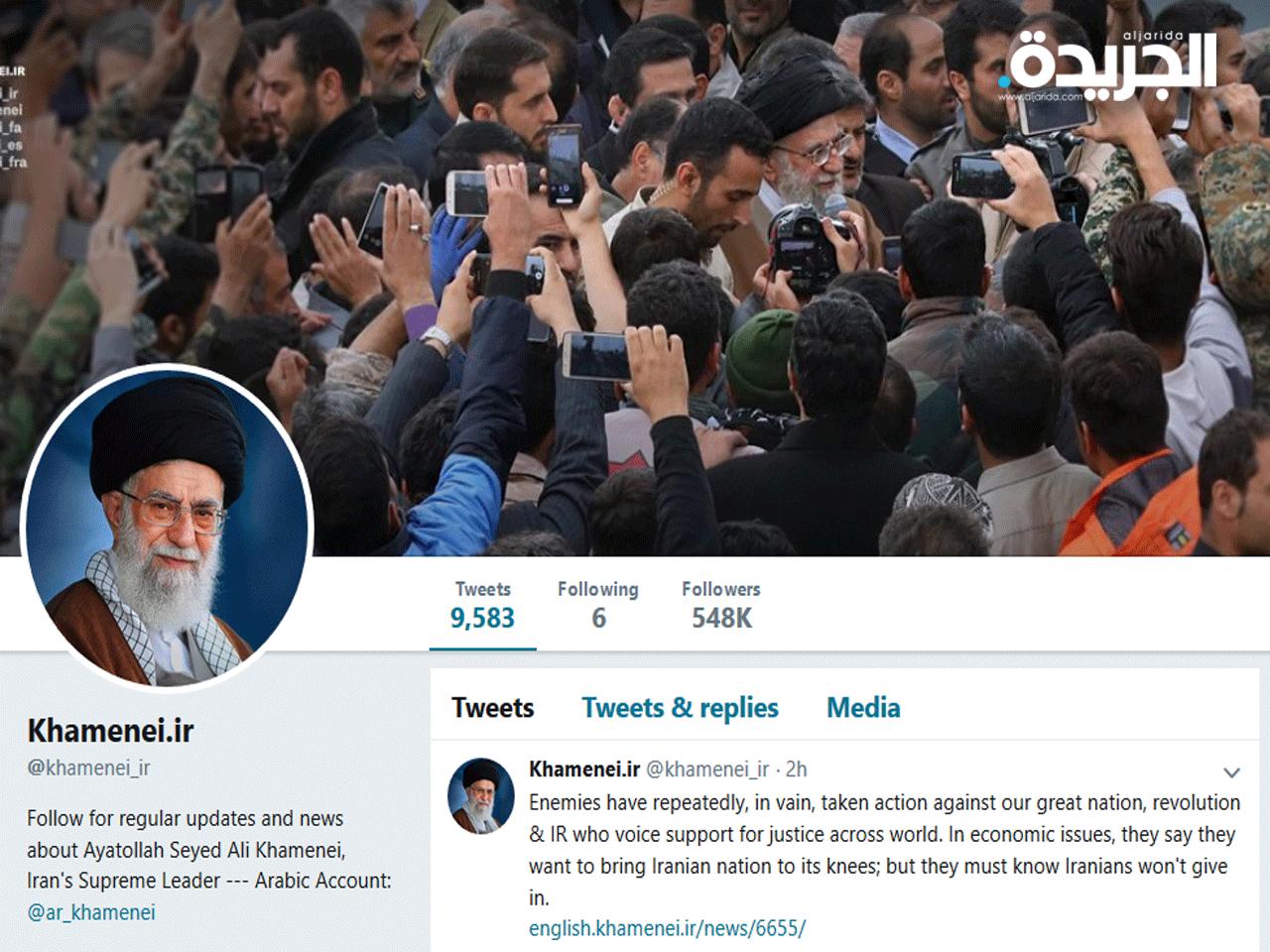Screen dimensions: 1270x952
Task: Select the Tweets timeline tab
Action: (x=493, y=708)
